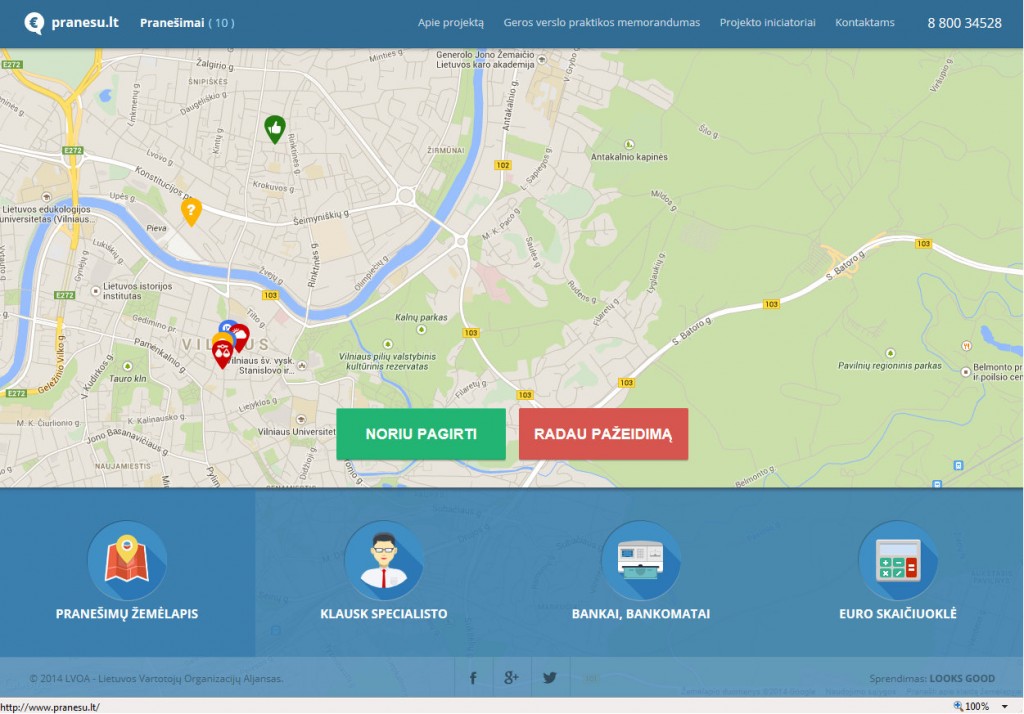Image resolution: width=1024 pixels, height=714 pixels.
Task: Open the yellow question-mark map marker
Action: [x=191, y=212]
